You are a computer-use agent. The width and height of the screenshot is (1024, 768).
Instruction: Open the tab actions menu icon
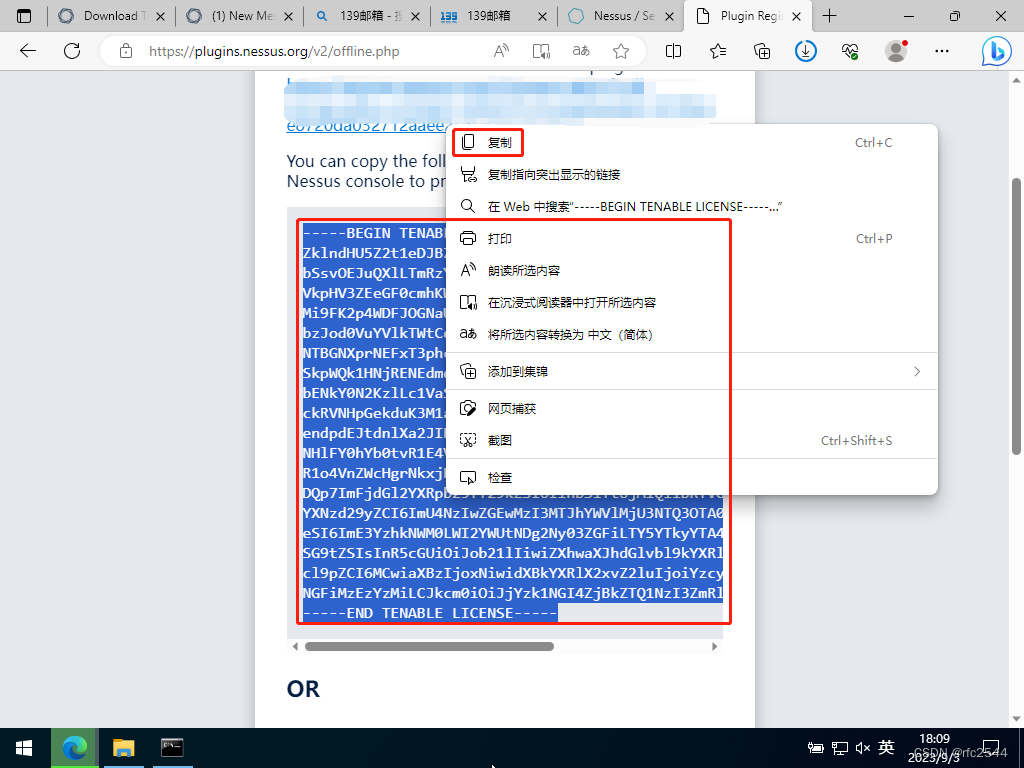point(24,16)
